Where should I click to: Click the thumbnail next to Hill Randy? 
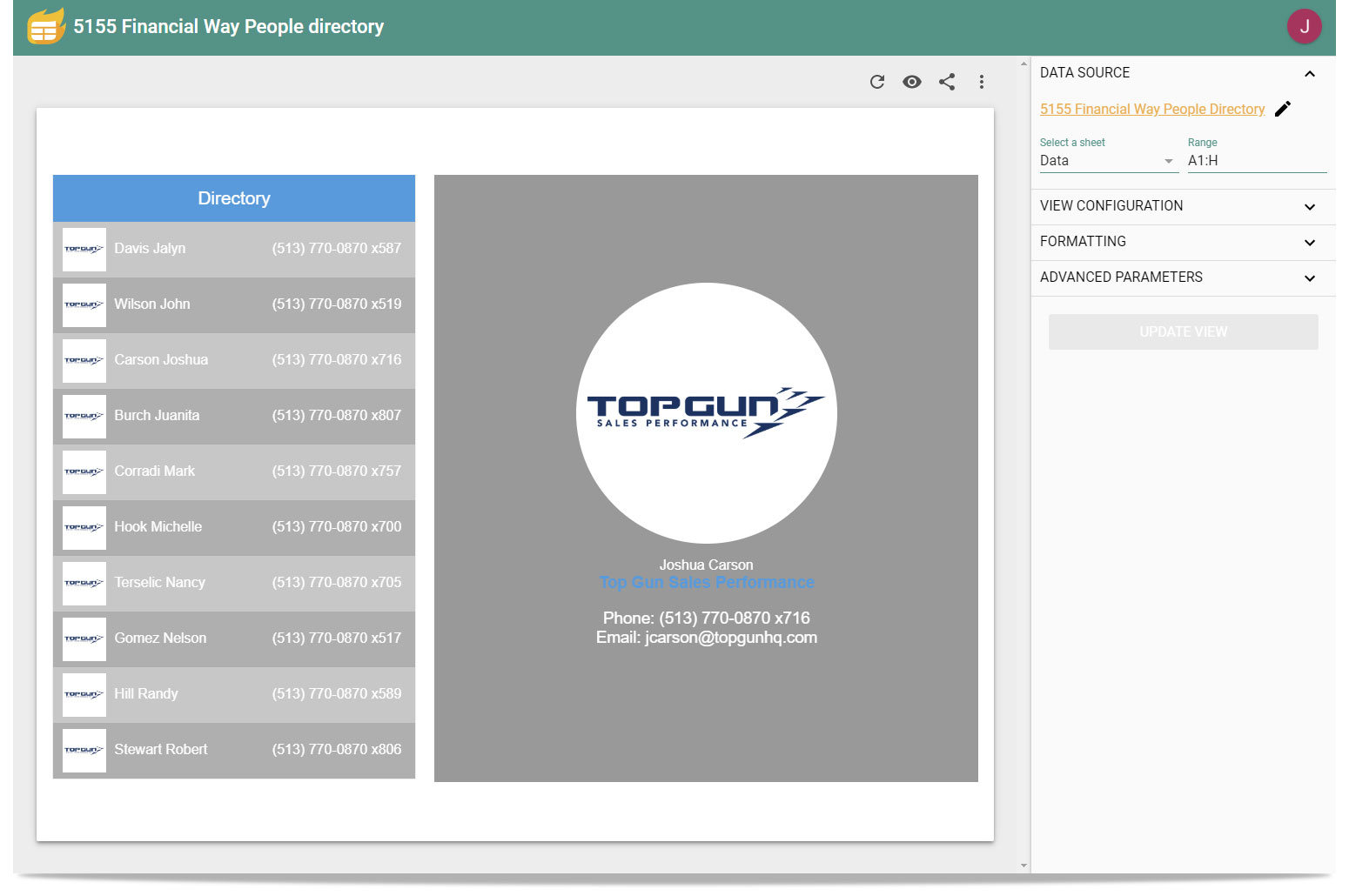pos(84,695)
